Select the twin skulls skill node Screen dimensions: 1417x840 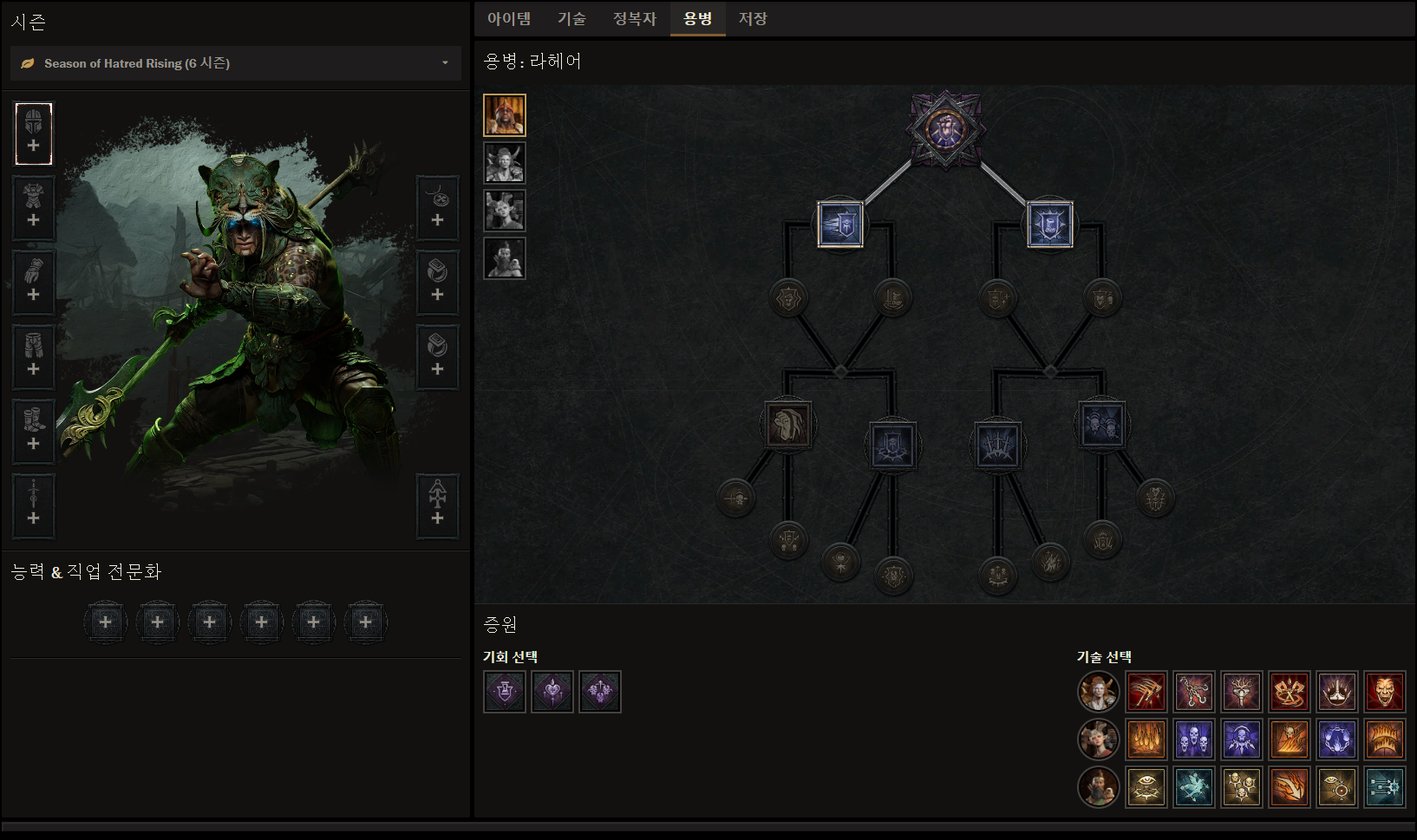coord(1102,425)
